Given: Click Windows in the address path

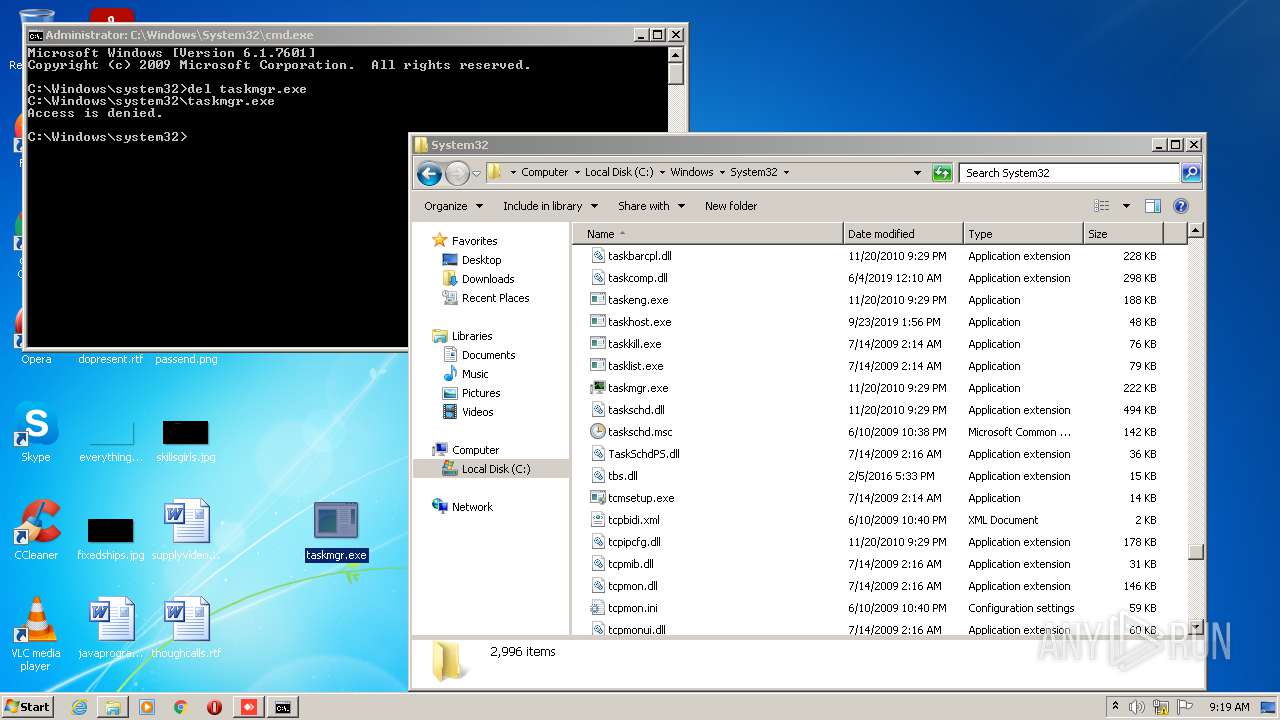Looking at the screenshot, I should point(692,172).
